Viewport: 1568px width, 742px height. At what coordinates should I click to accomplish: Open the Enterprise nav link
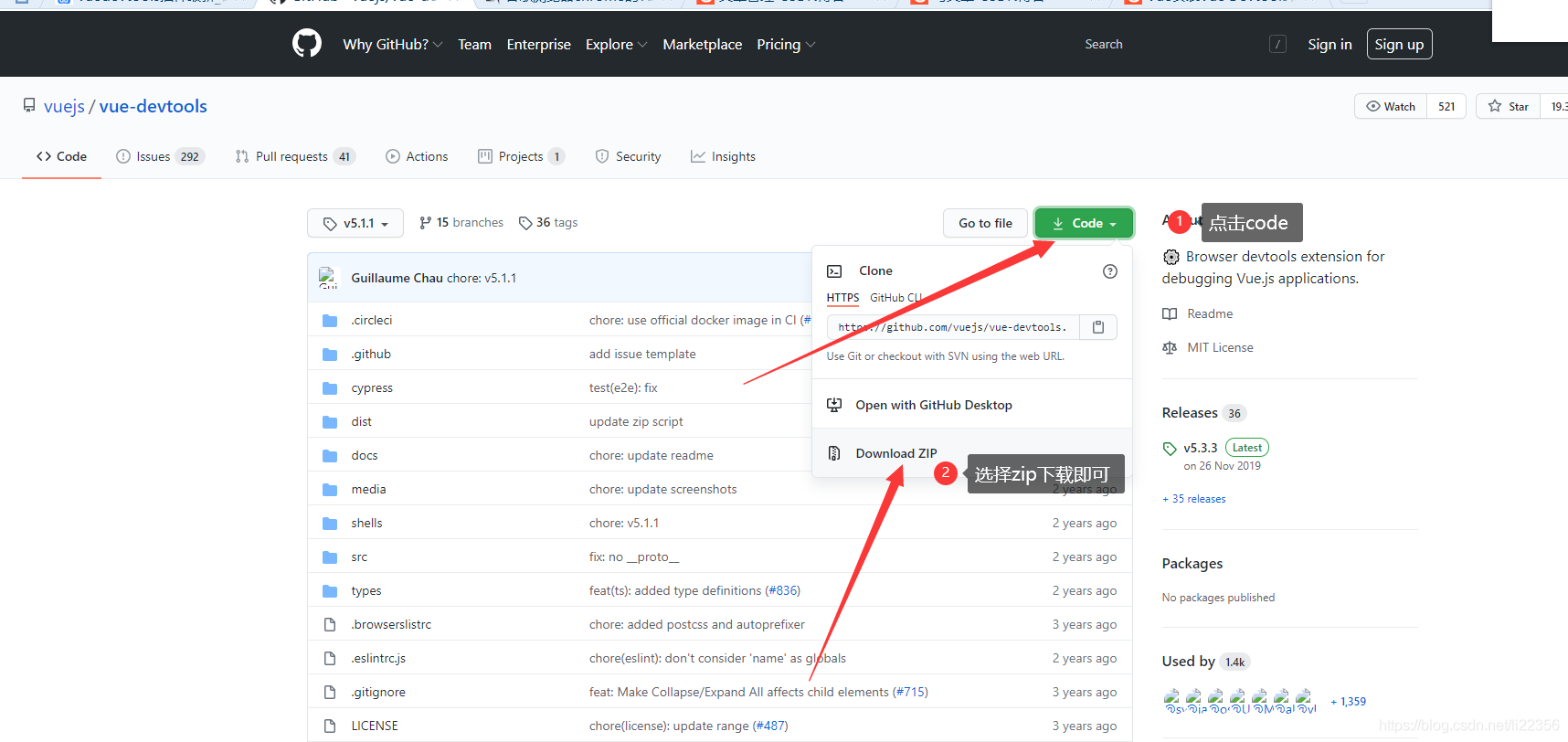(x=538, y=44)
